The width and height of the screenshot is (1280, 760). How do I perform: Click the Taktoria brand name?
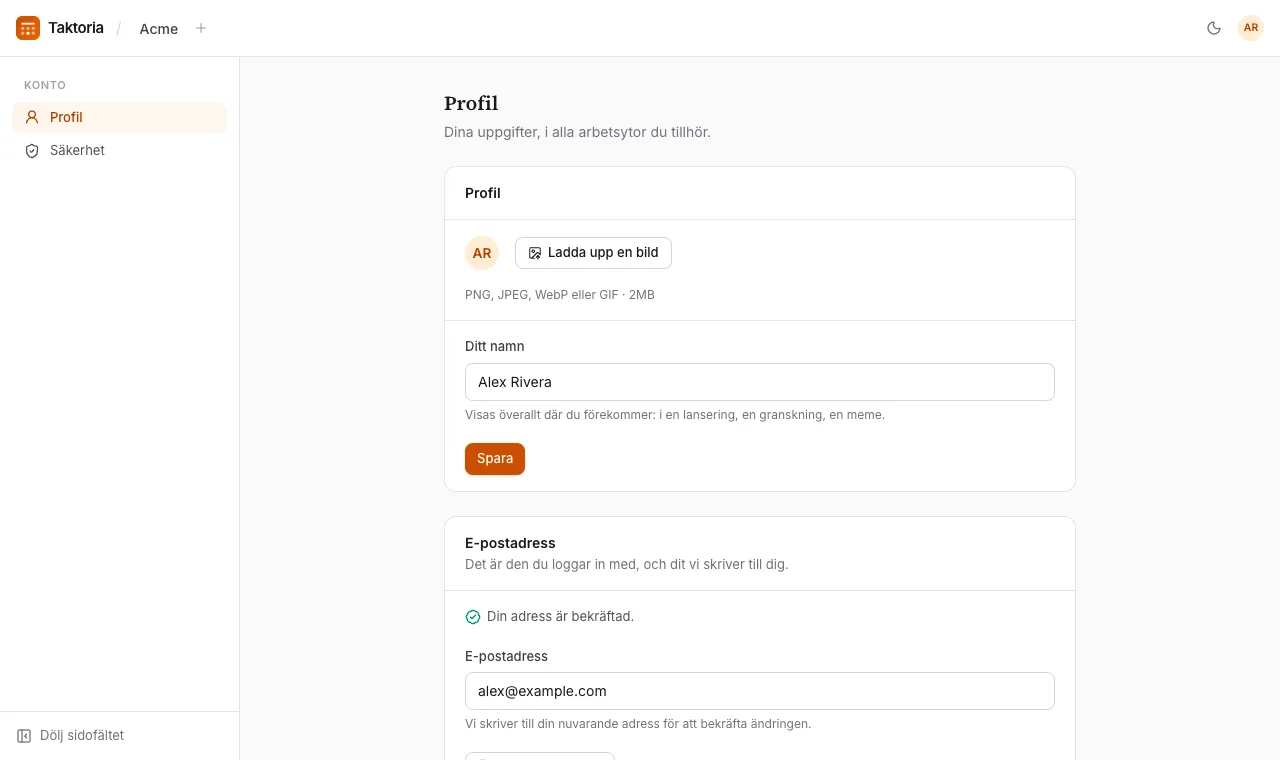point(76,28)
